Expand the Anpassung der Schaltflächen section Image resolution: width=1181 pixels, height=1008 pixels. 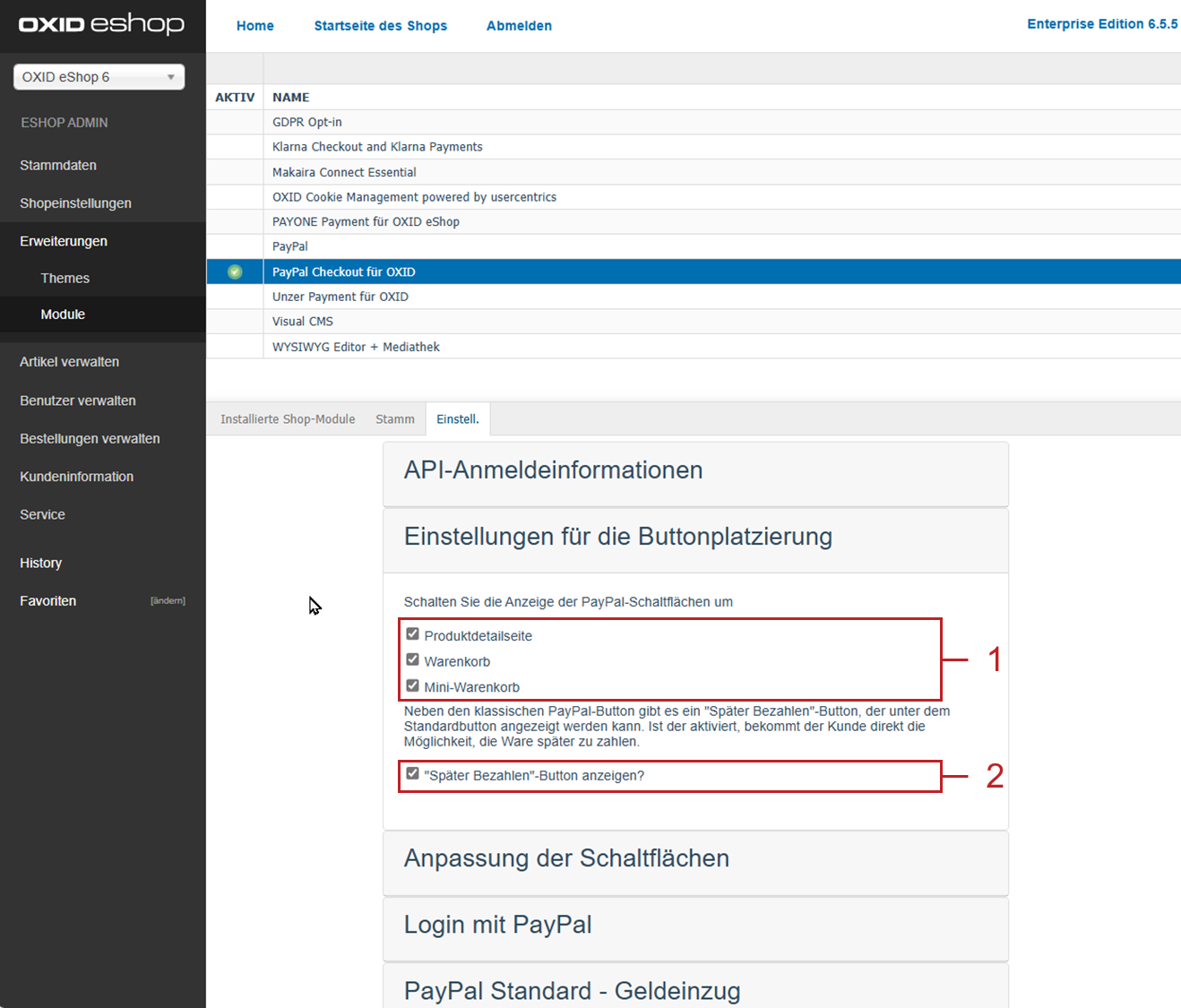point(566,858)
